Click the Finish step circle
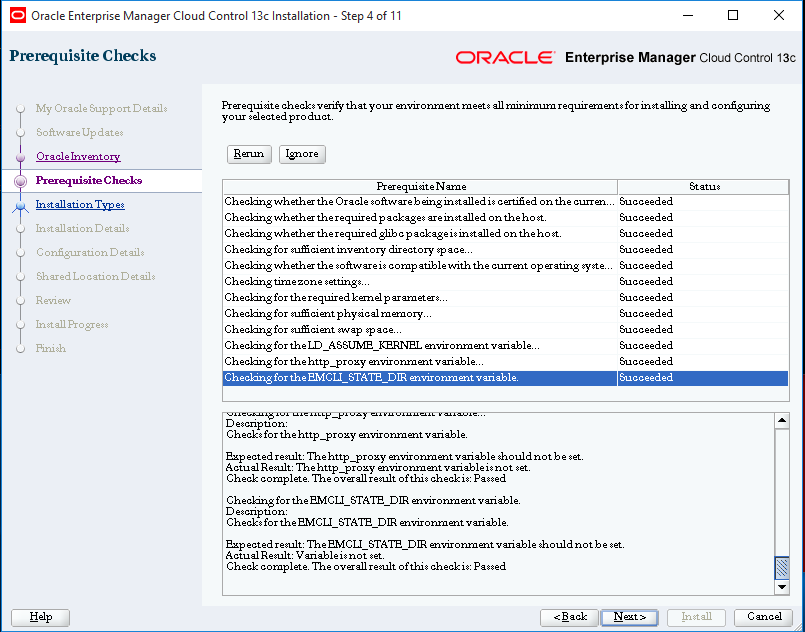The width and height of the screenshot is (805, 632). pyautogui.click(x=22, y=348)
